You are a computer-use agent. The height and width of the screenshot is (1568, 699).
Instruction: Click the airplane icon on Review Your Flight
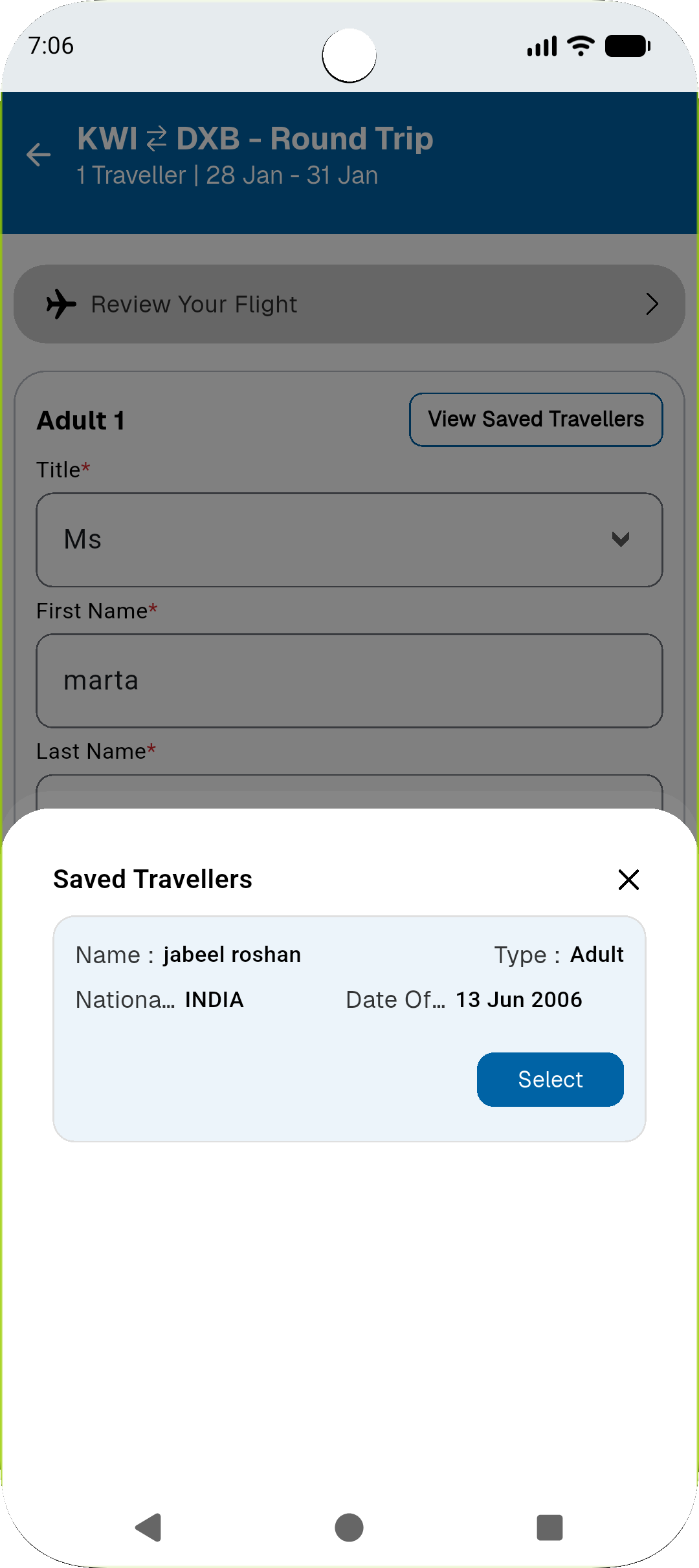point(61,304)
